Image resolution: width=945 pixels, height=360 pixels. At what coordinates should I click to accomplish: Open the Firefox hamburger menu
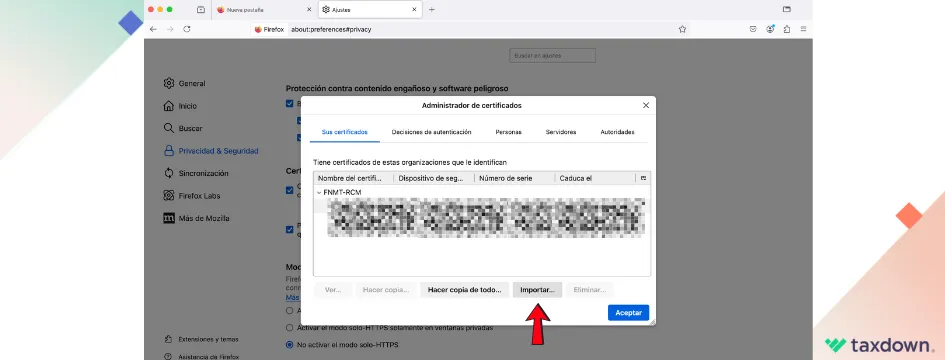point(803,29)
